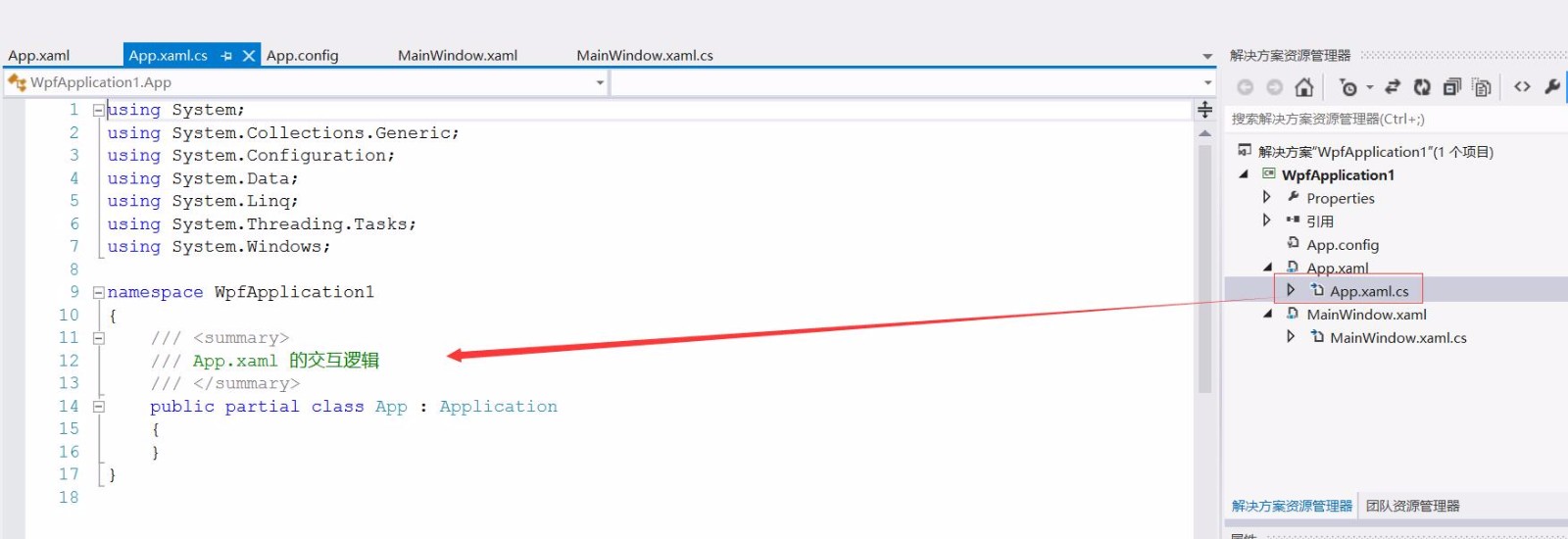The width and height of the screenshot is (1568, 539).
Task: Click 'System.Configuration' in line 3
Action: 279,156
